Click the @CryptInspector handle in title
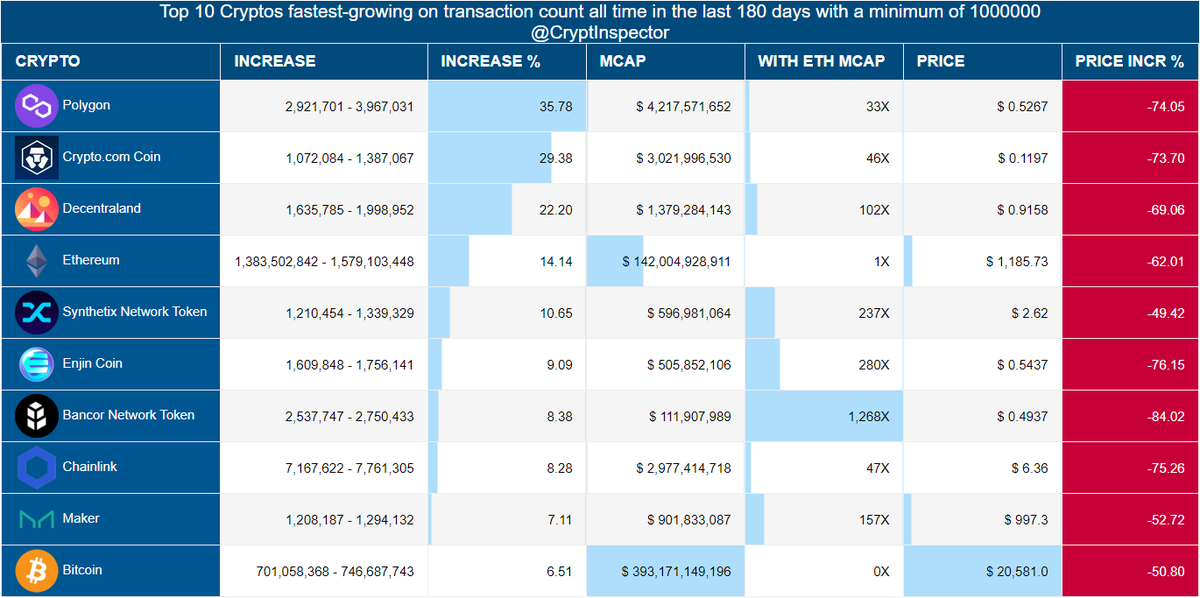 [x=600, y=33]
